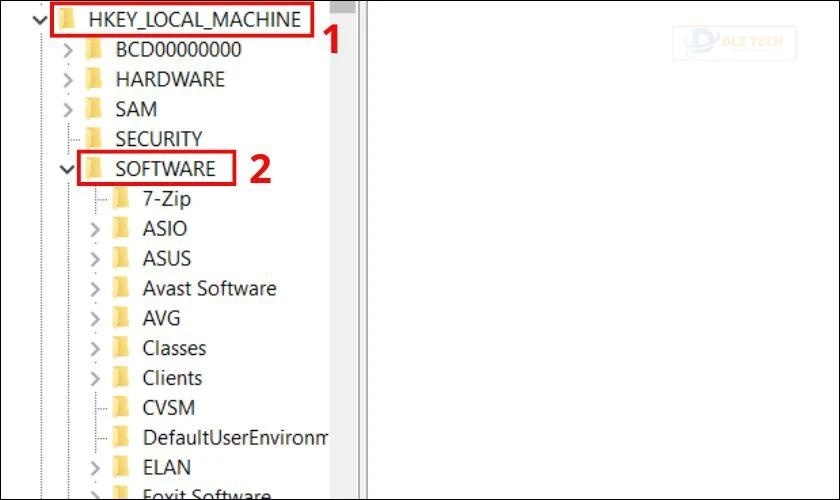The height and width of the screenshot is (500, 840).
Task: Click the ASUS folder icon
Action: pyautogui.click(x=121, y=258)
